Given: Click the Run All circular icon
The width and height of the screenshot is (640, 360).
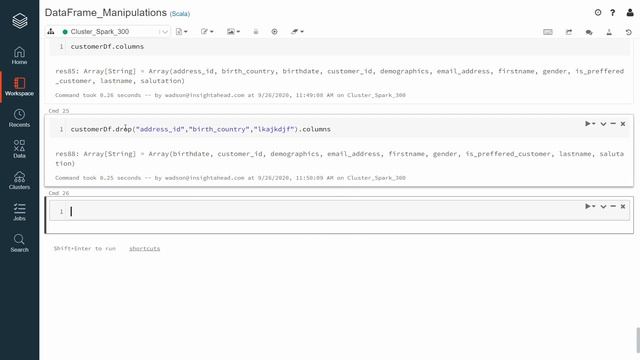Looking at the screenshot, I should click(274, 31).
